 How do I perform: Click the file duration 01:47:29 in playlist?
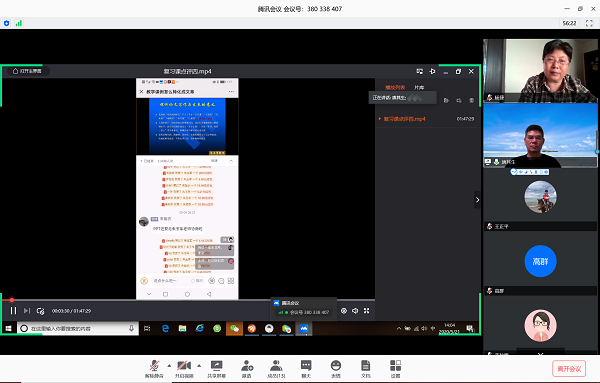(465, 119)
